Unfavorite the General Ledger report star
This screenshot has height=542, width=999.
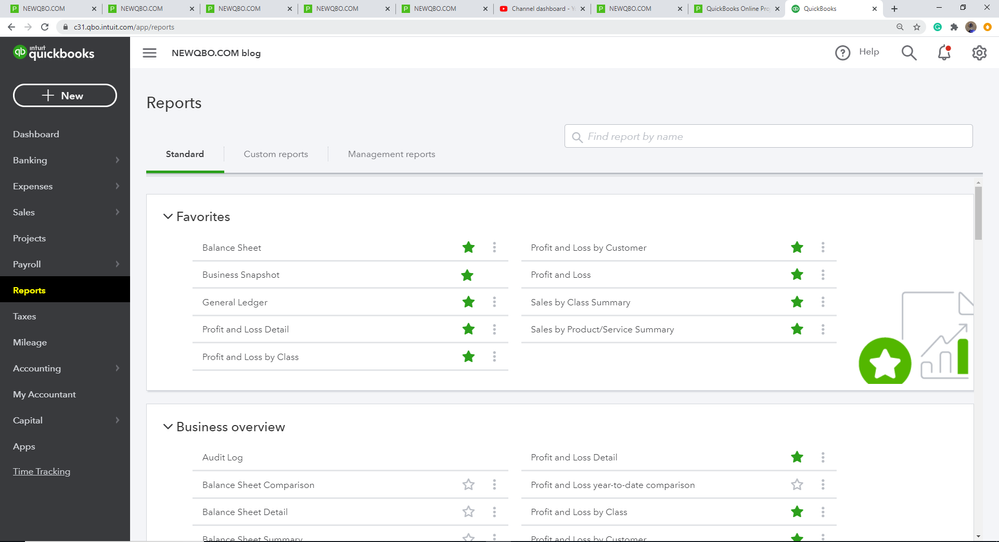point(468,302)
